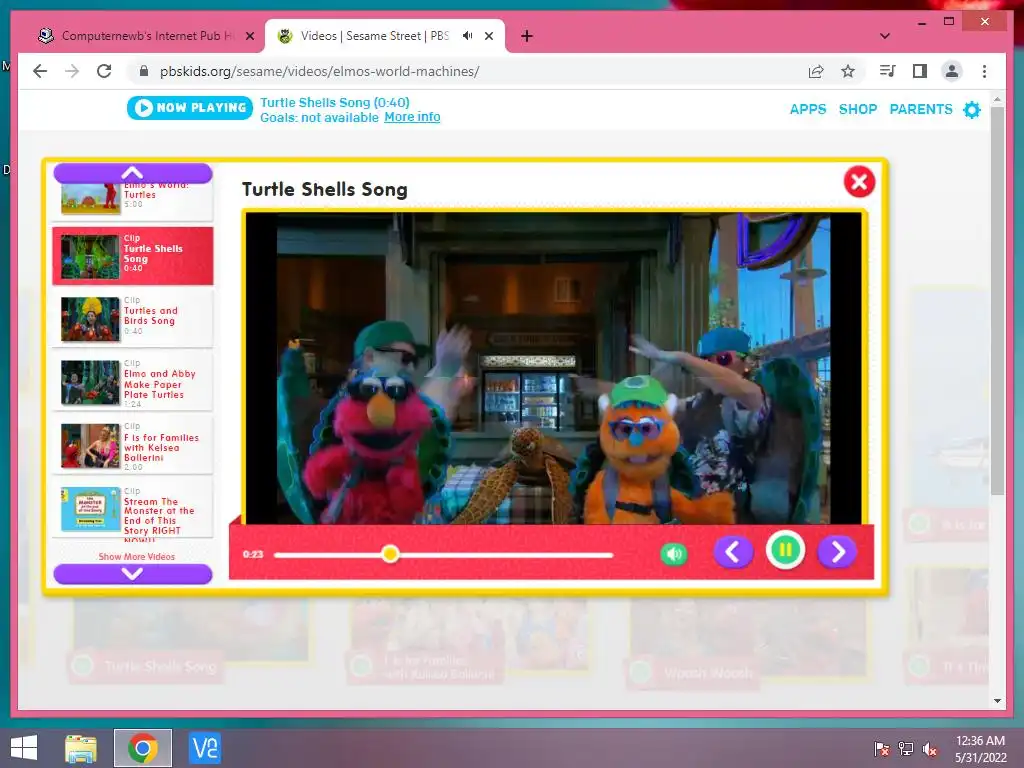The image size is (1024, 768).
Task: Share this page from the address bar
Action: click(x=816, y=71)
